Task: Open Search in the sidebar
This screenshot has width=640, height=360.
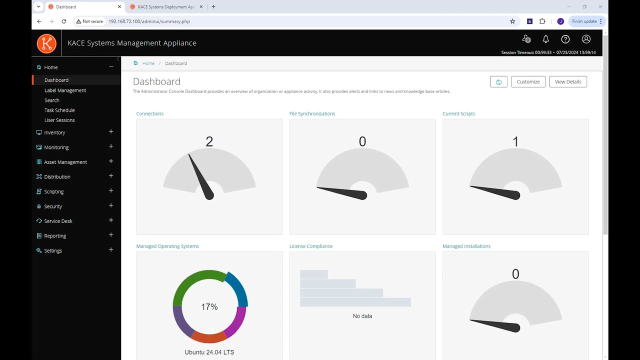Action: tap(52, 100)
